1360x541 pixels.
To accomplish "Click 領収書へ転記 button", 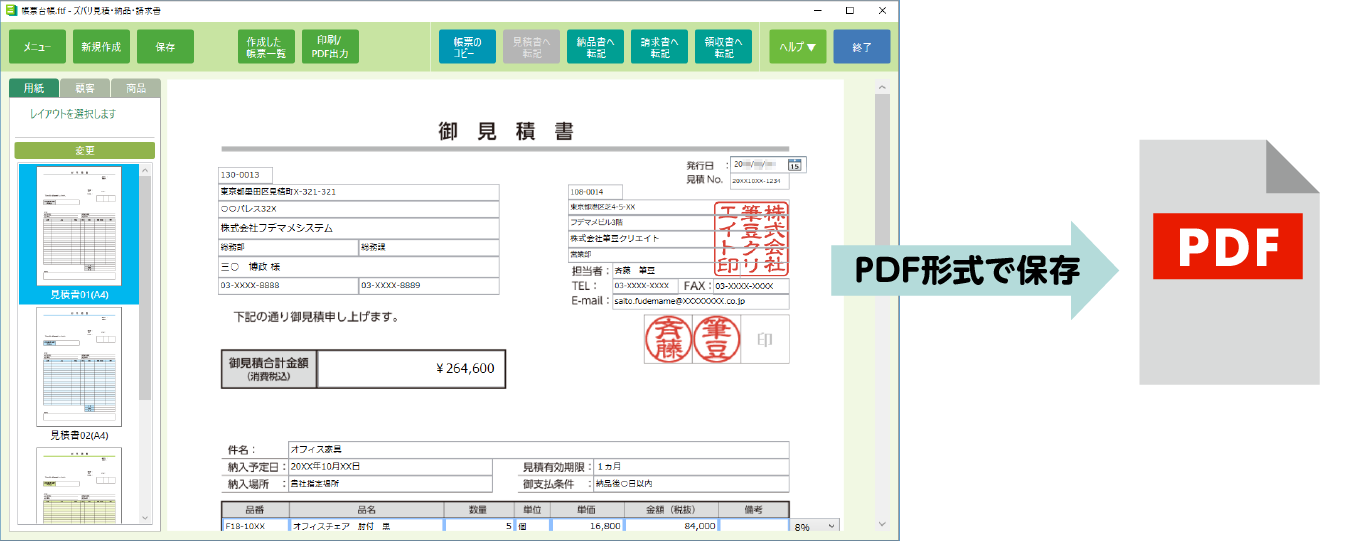I will pyautogui.click(x=723, y=47).
